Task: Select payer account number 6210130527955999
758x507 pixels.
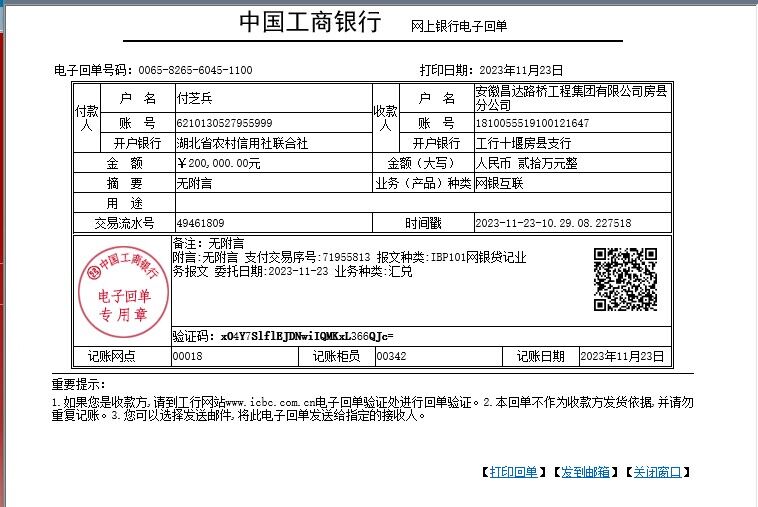Action: [x=223, y=123]
